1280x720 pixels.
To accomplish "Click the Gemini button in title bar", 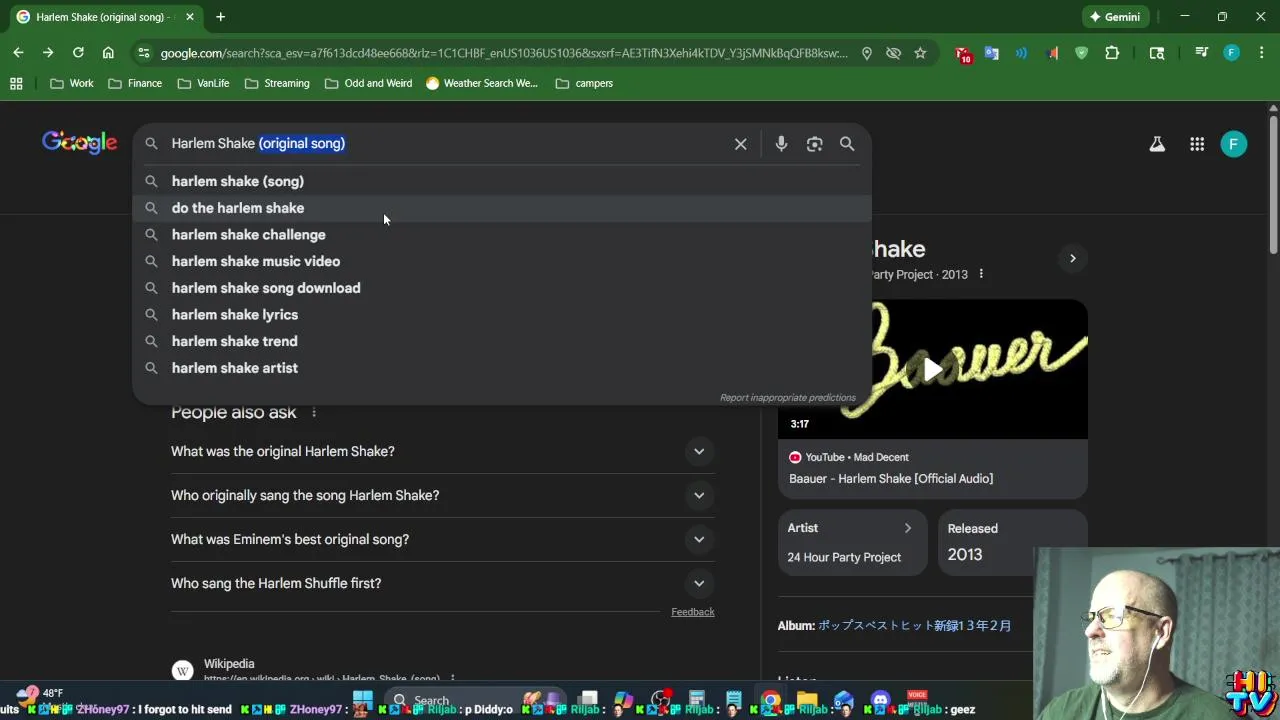I will pos(1116,17).
